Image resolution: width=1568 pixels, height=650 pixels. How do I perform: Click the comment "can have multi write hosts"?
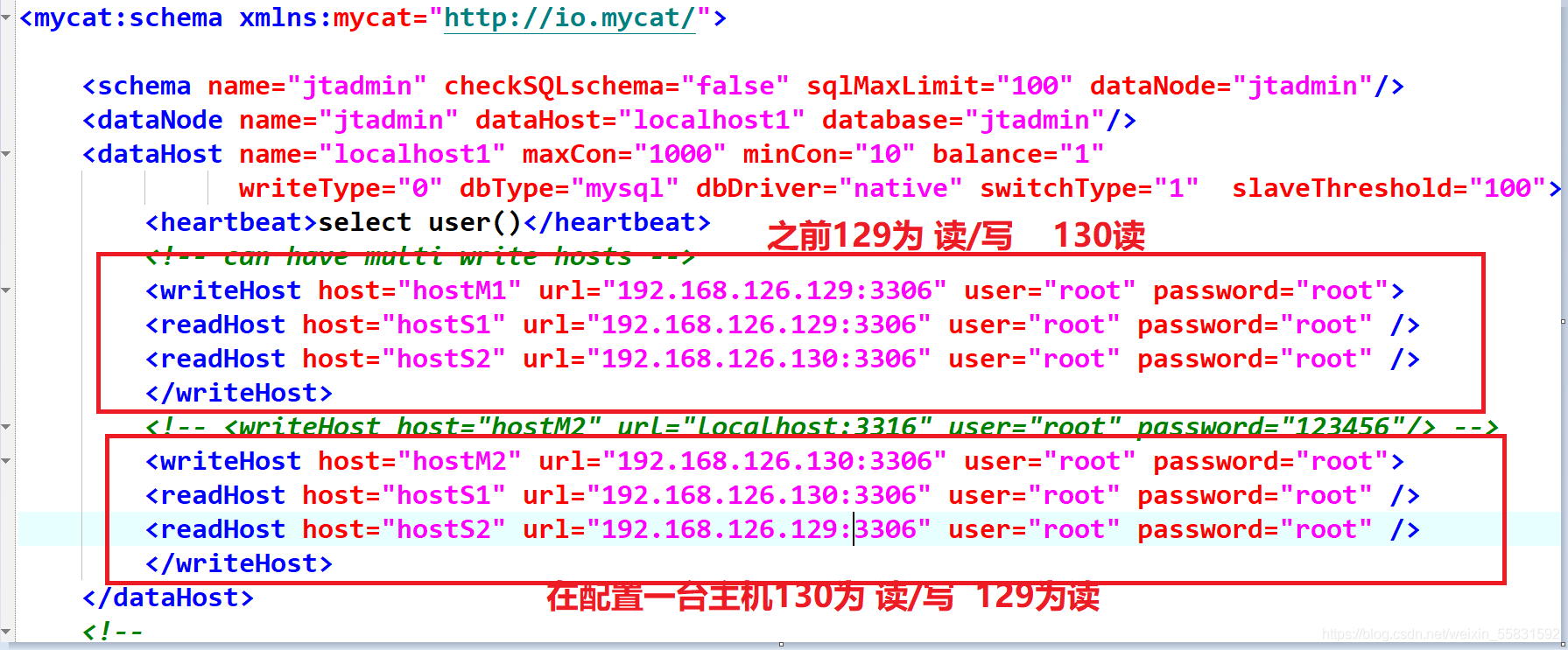[427, 256]
